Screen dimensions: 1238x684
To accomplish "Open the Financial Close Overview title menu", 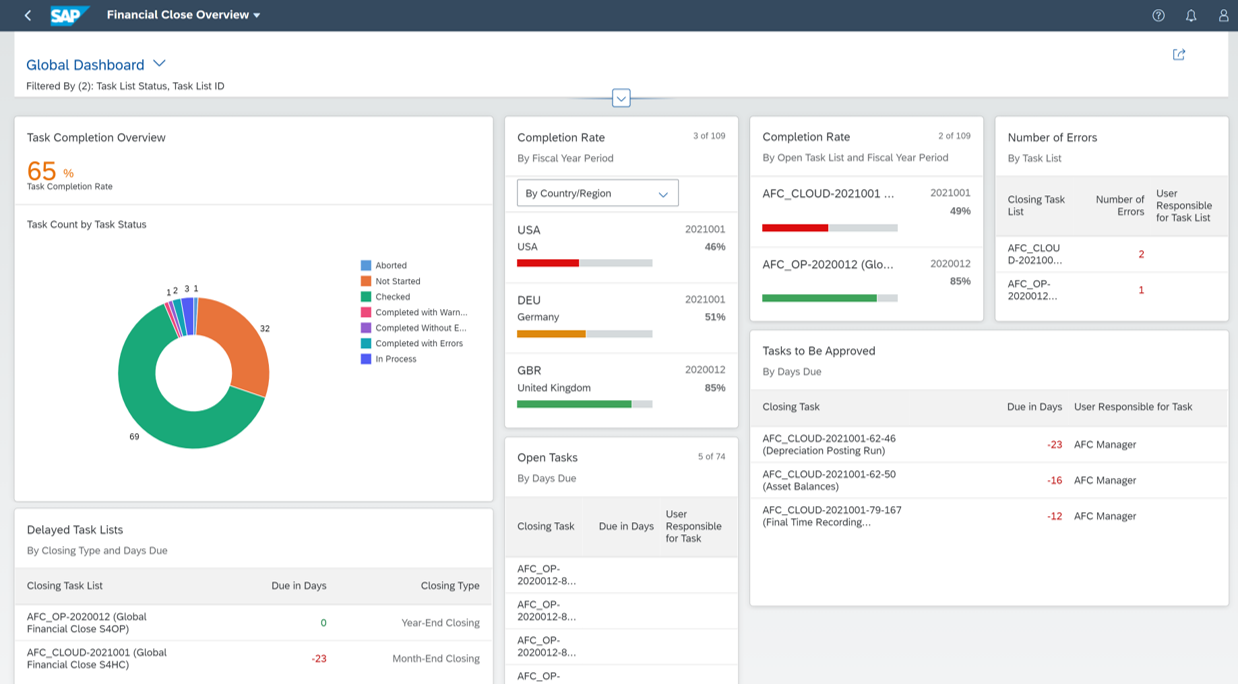I will tap(183, 15).
